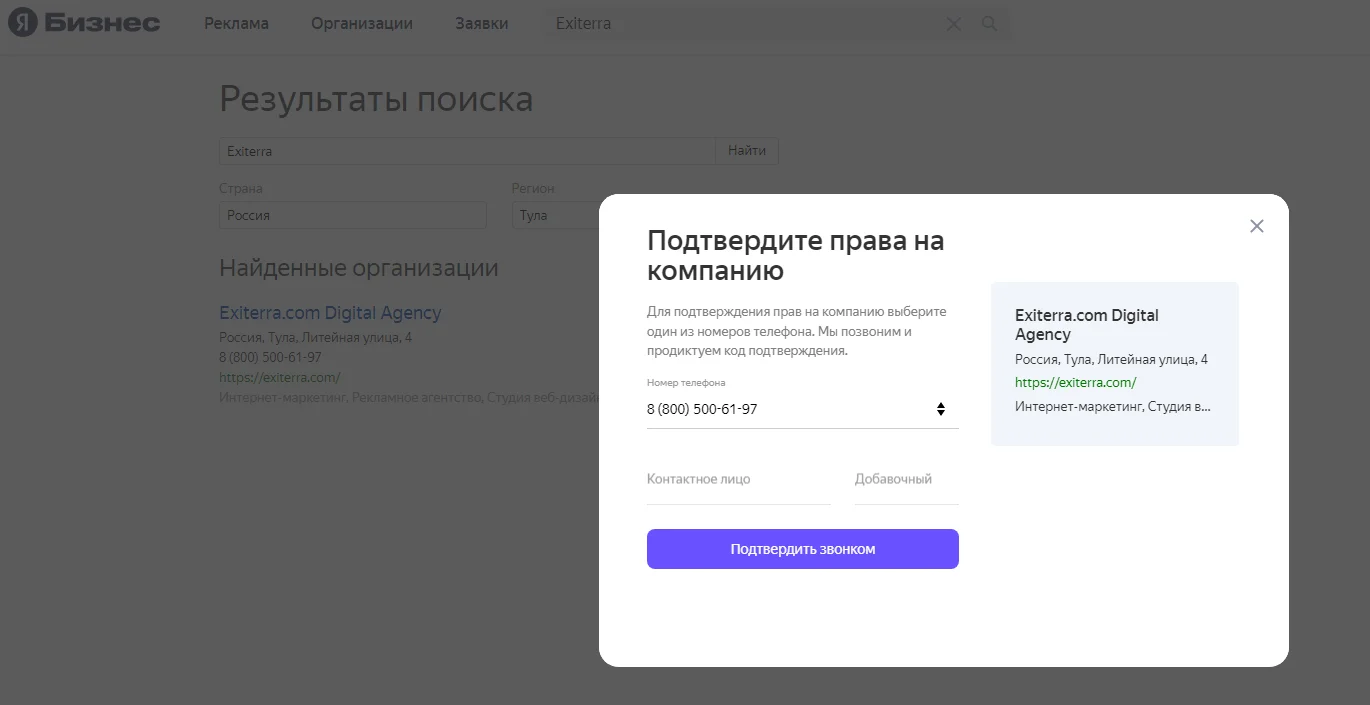
Task: Click the Номер телефона label
Action: (x=686, y=383)
